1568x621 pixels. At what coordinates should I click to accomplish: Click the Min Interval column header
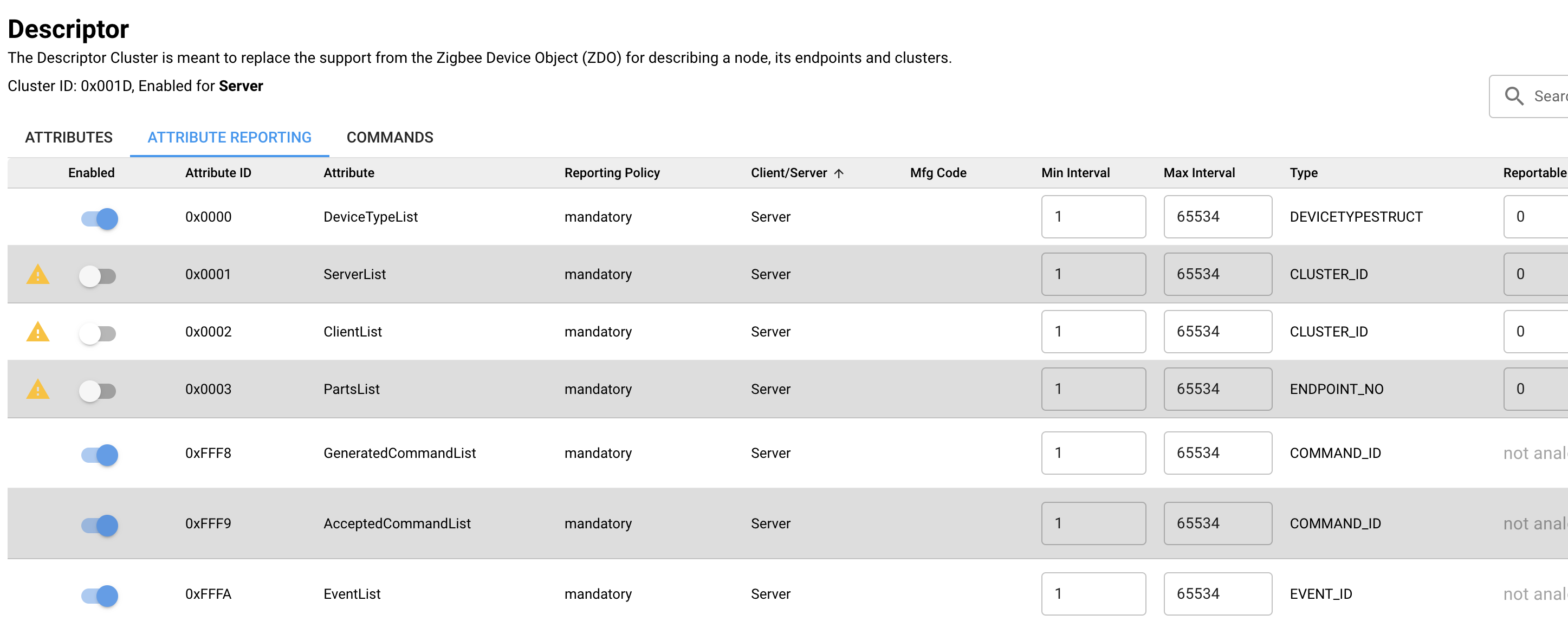point(1075,173)
